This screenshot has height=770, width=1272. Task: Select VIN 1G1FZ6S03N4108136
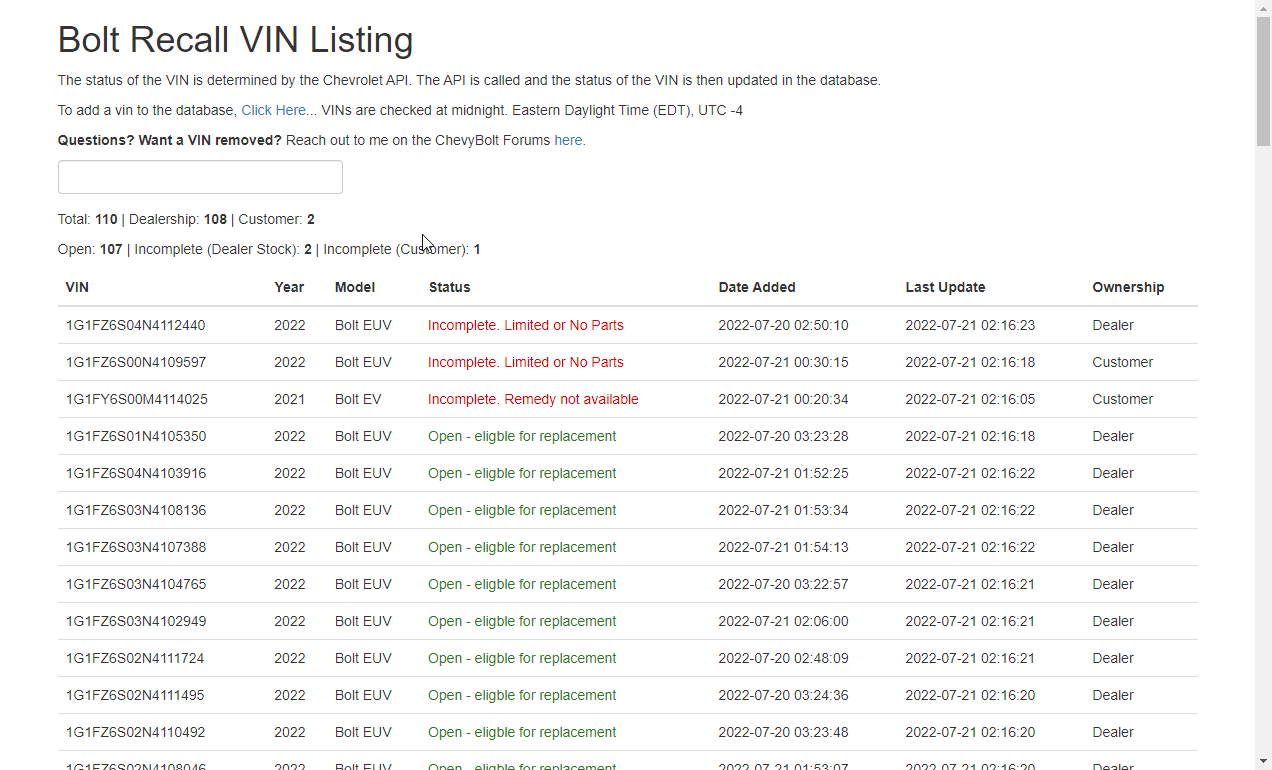click(x=136, y=510)
